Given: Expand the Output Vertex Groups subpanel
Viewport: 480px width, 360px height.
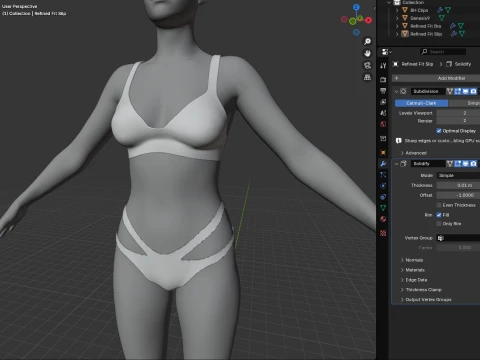Looking at the screenshot, I should point(426,300).
